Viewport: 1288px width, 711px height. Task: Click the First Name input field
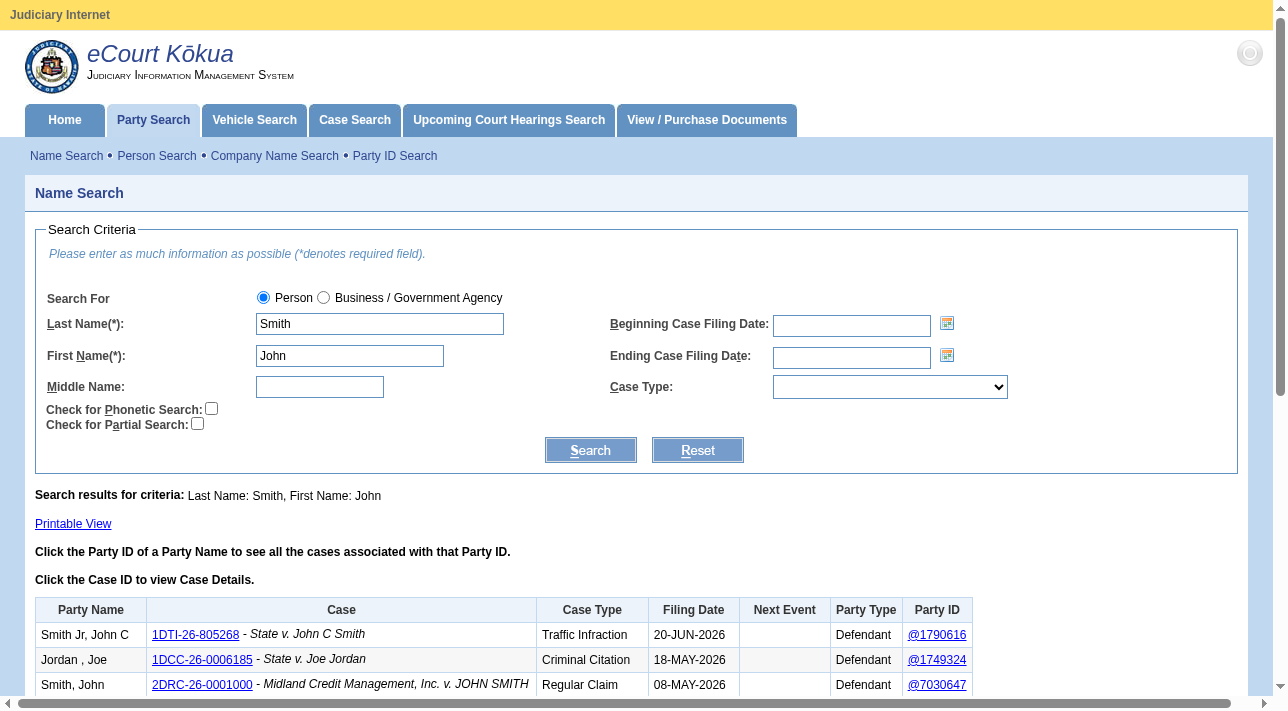click(x=350, y=356)
